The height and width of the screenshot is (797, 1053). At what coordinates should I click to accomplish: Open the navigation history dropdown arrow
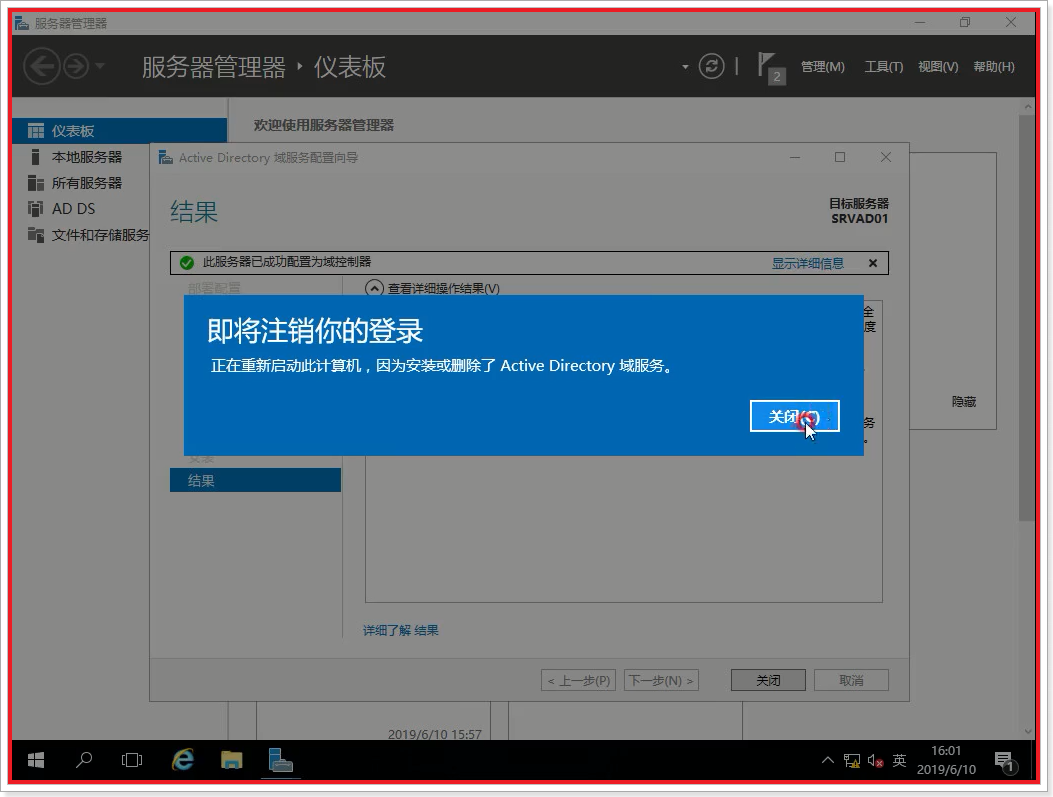pyautogui.click(x=100, y=66)
